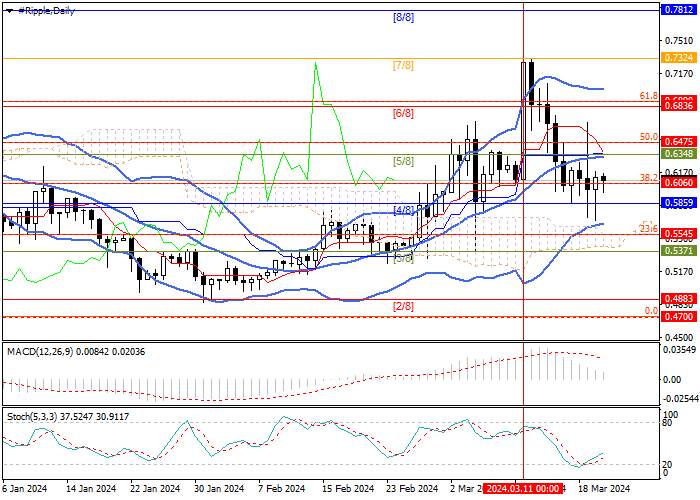Click the [4/8] Murrey level label

click(x=403, y=210)
